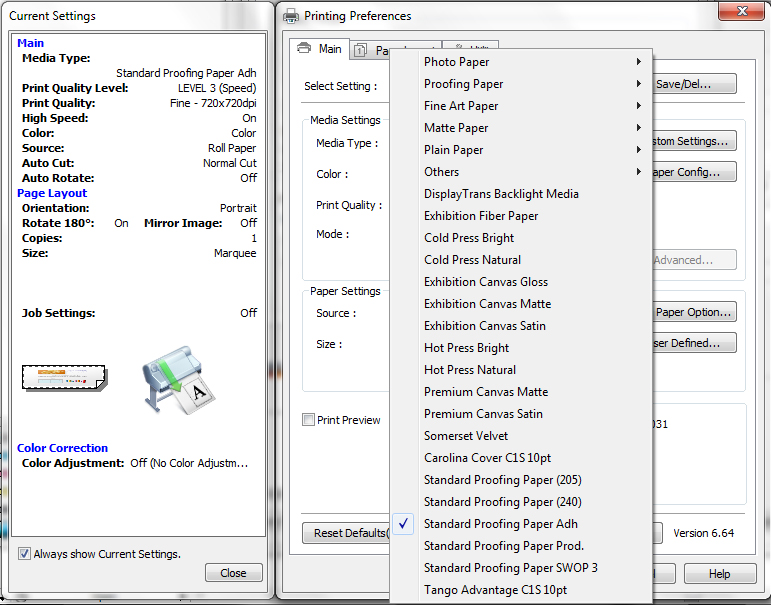The image size is (771, 605).
Task: Open Paper Option... button
Action: 694,312
